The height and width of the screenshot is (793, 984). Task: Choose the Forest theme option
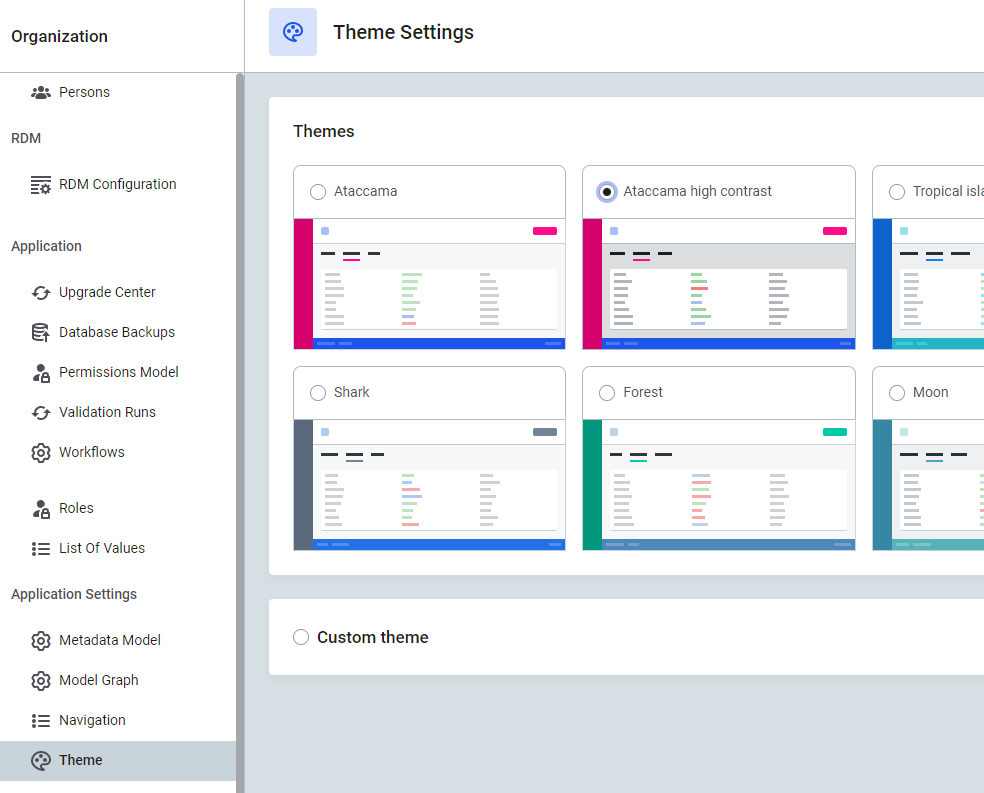[607, 393]
